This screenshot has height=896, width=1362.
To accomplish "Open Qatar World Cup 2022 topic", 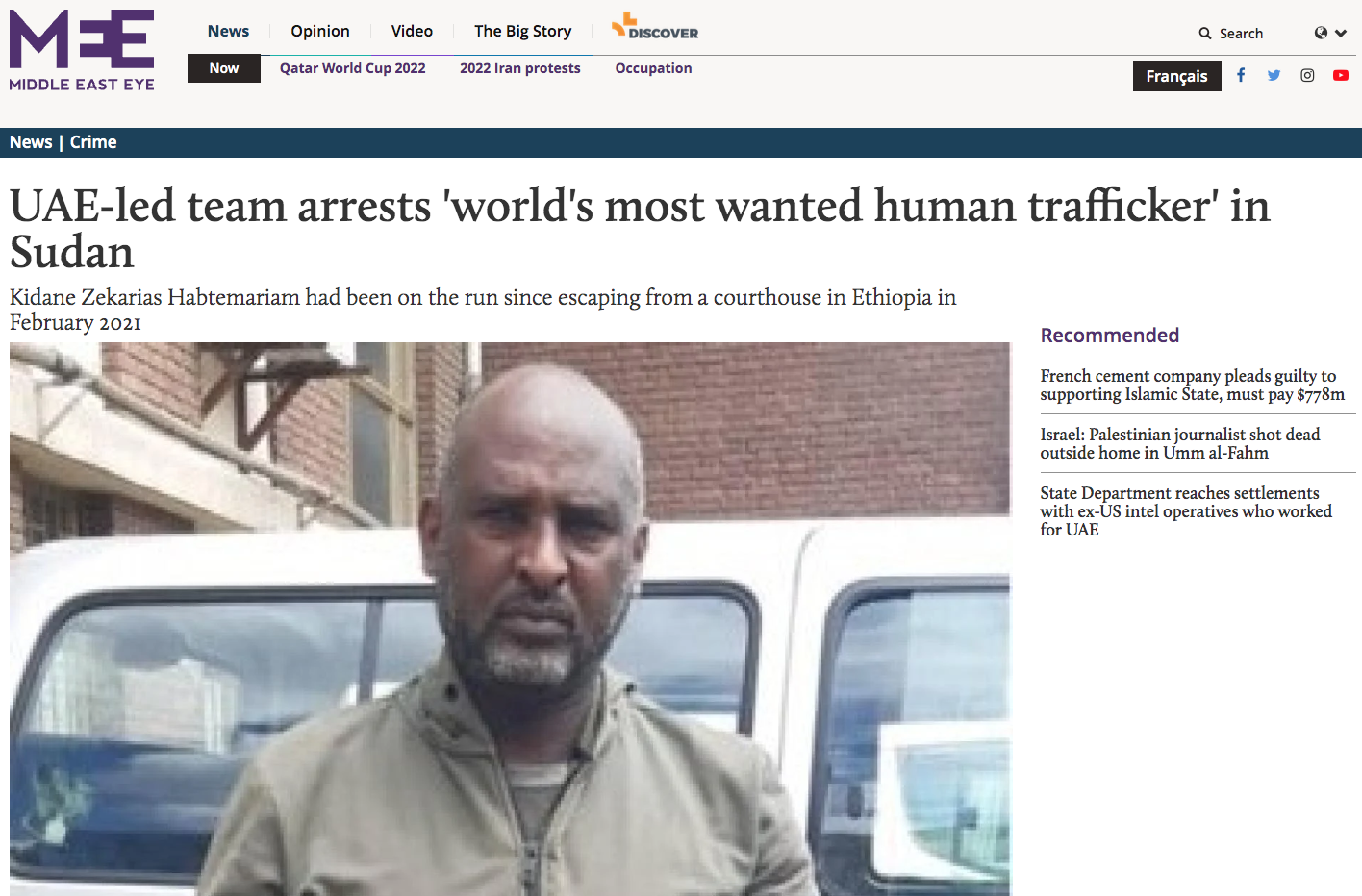I will pyautogui.click(x=352, y=68).
